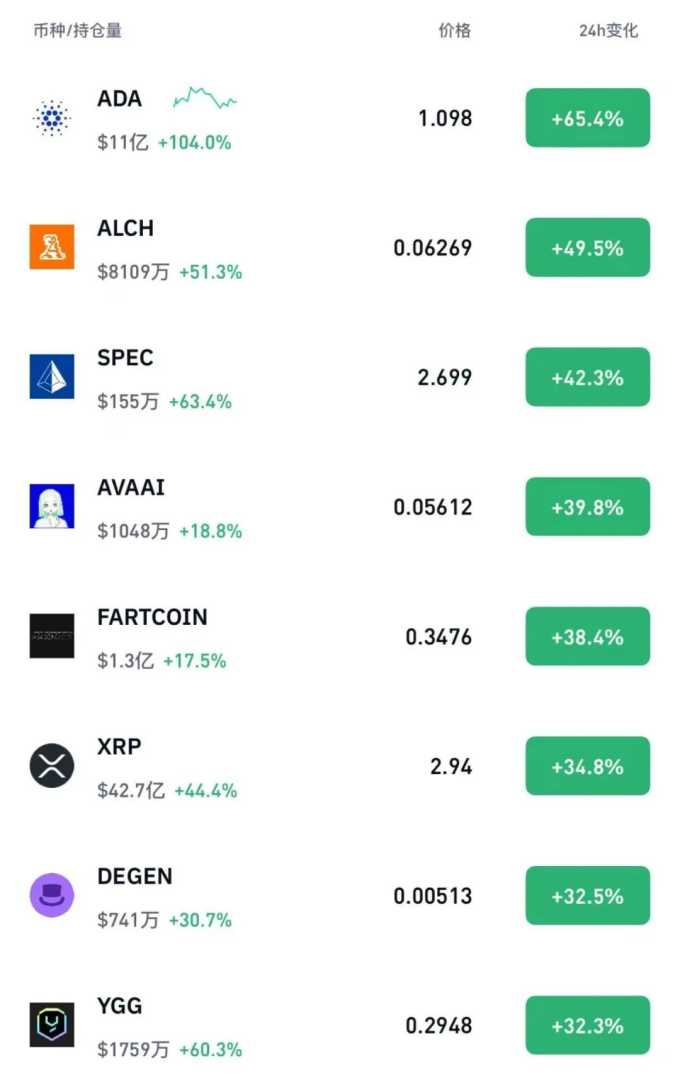Tap the AVAAI anime avatar icon
Screen dimensions: 680x1080
click(51, 506)
